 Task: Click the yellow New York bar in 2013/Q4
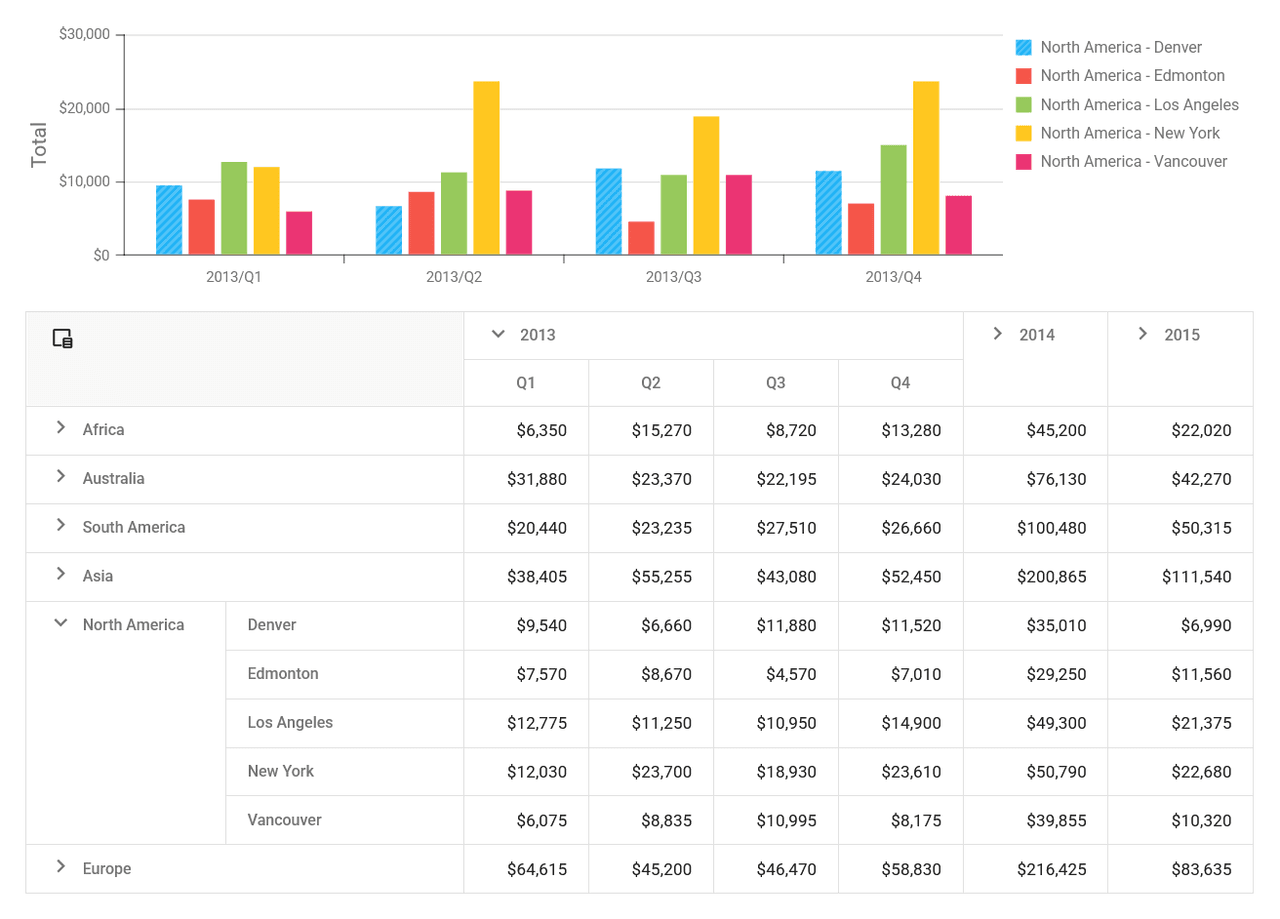926,168
